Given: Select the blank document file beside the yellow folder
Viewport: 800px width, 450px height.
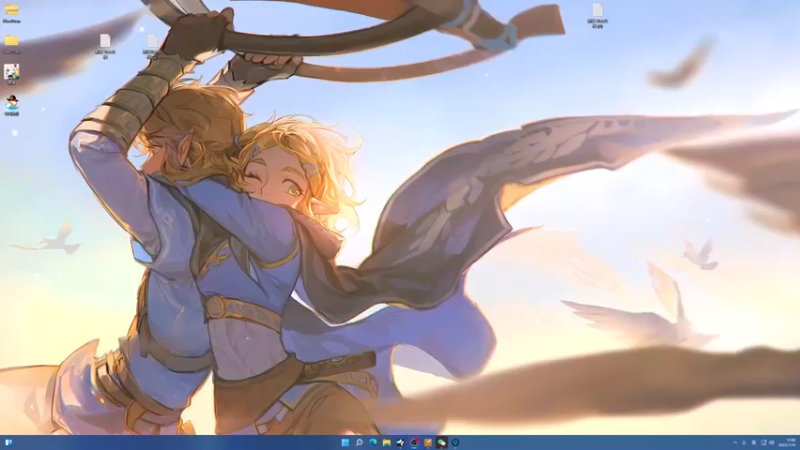Looking at the screenshot, I should coord(105,46).
